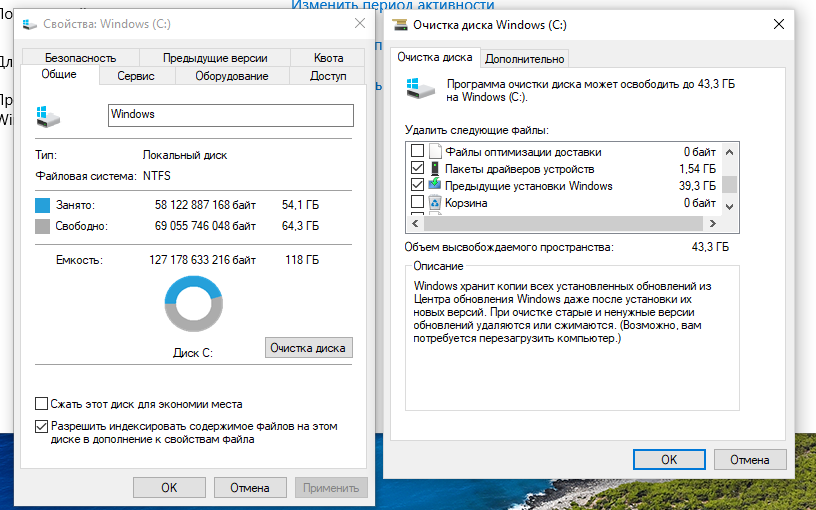Select the Общие tab
The image size is (816, 510).
coord(59,74)
